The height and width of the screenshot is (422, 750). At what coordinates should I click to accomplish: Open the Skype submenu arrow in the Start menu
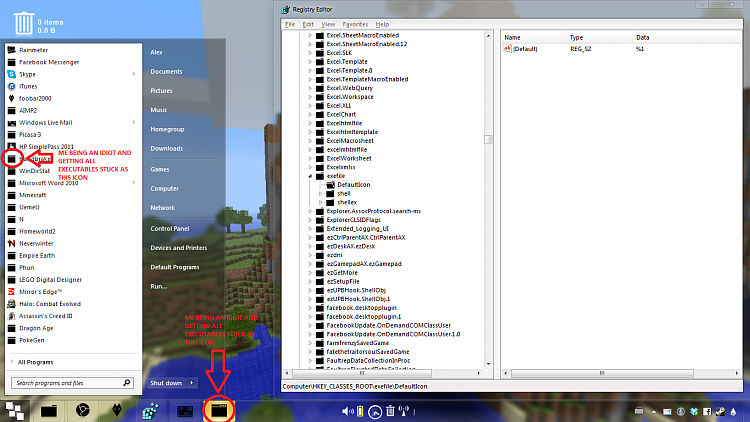coord(134,74)
